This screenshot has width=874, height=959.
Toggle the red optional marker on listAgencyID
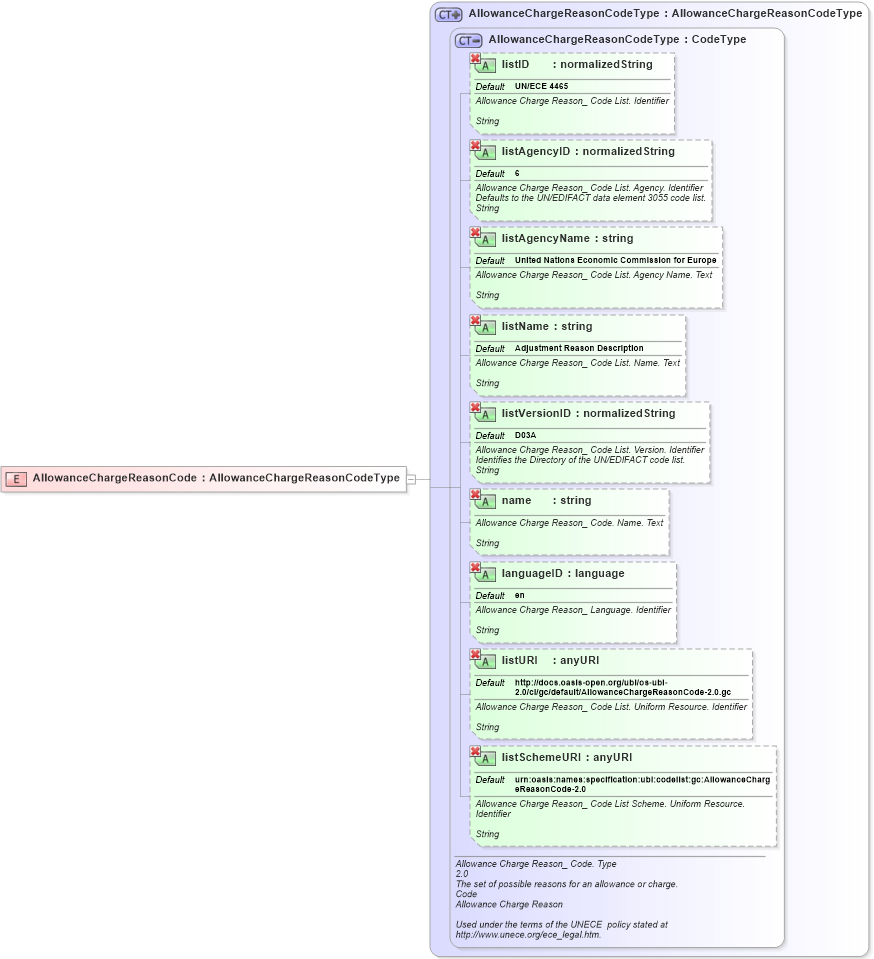[476, 145]
